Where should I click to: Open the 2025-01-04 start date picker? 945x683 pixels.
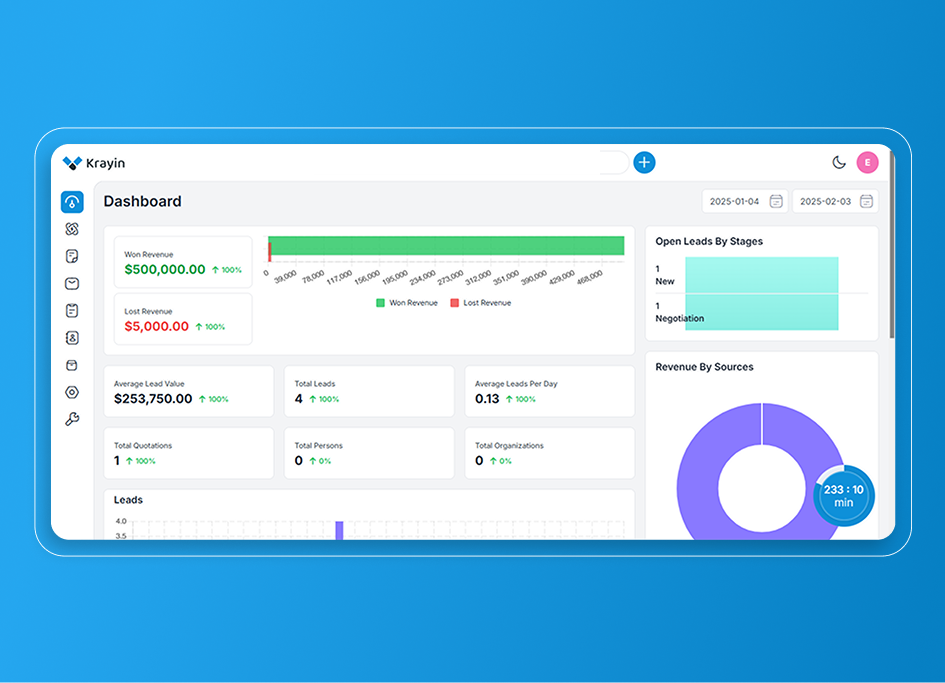tap(744, 201)
